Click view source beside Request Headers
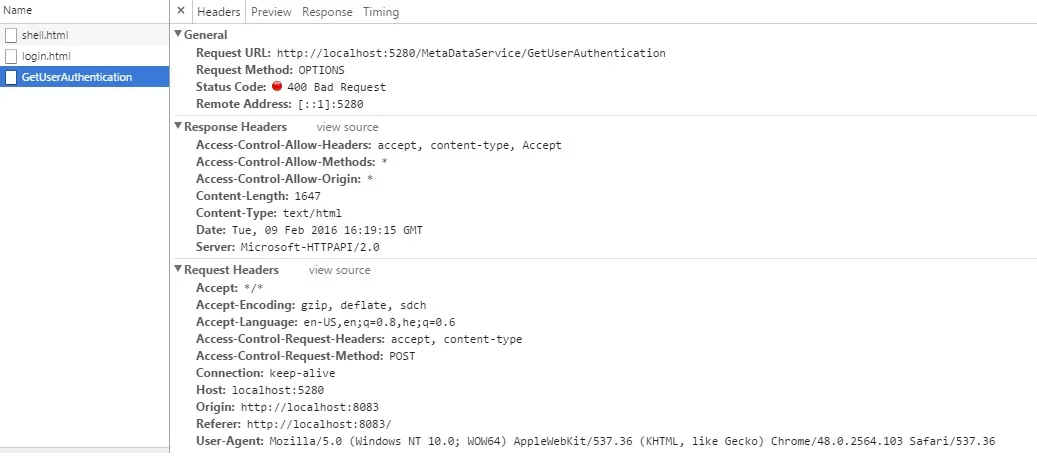Screen dimensions: 1037x460 [x=339, y=270]
